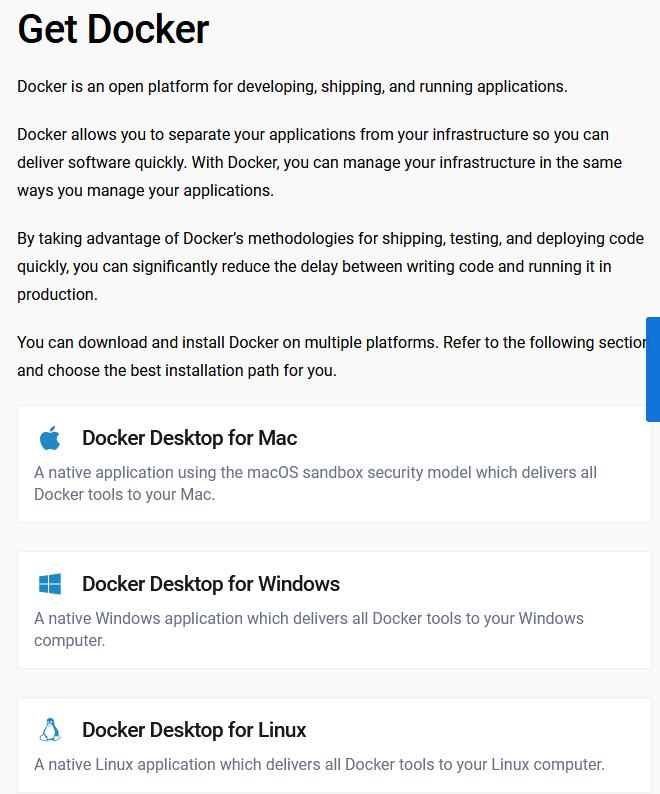Click the Mac card text "A native application using the macOS sandbox"
Viewport: 660px width, 794px height.
point(199,472)
